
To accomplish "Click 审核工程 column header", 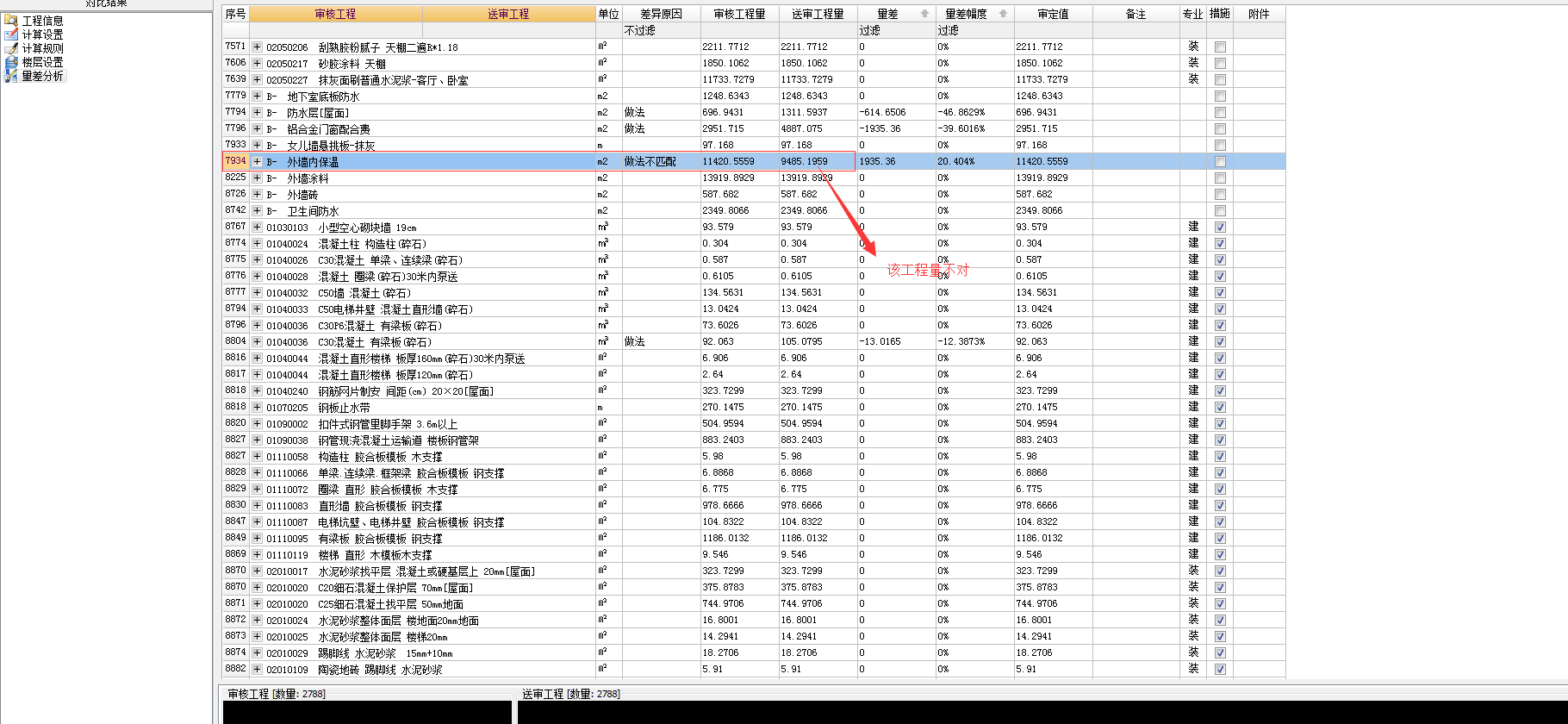I will [336, 14].
